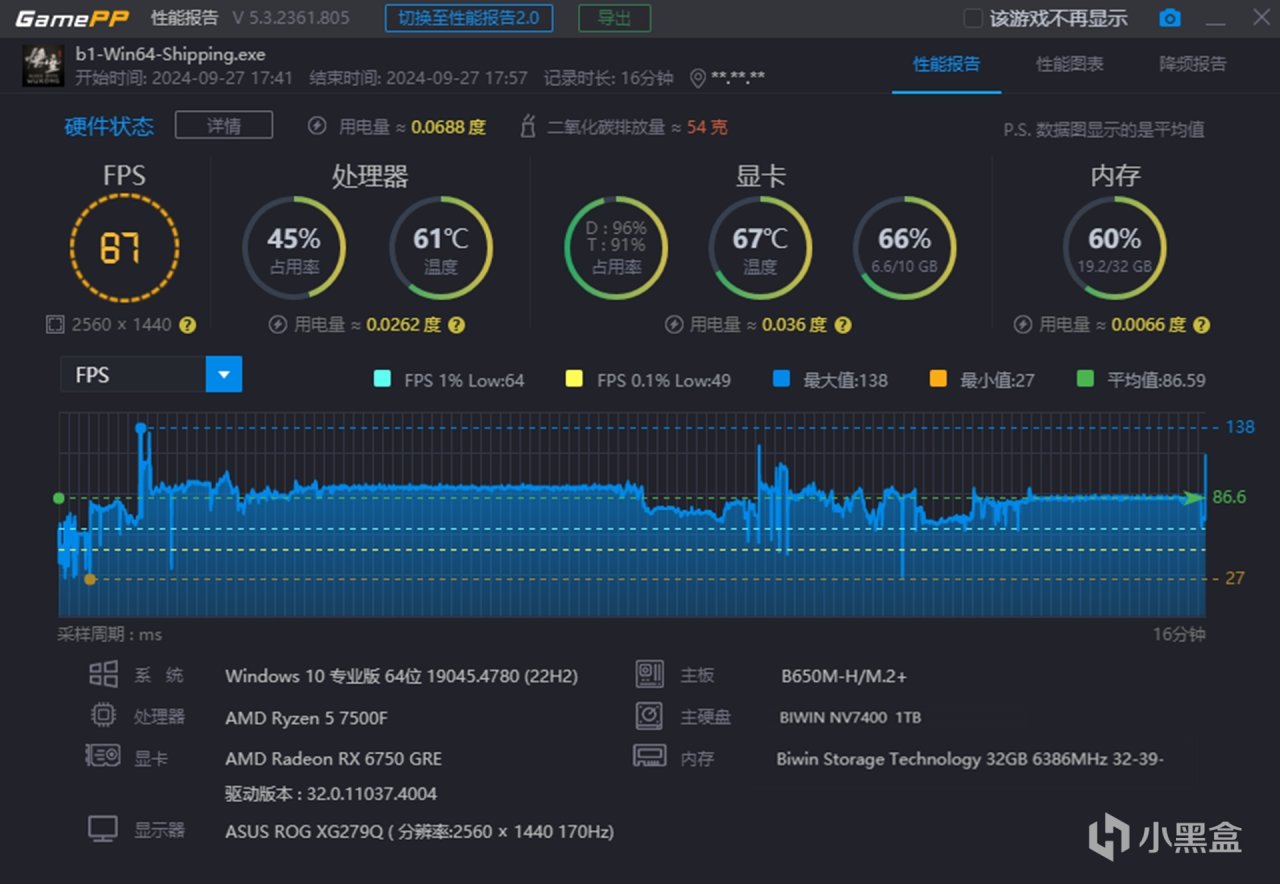Click the lightning icon beside 用电量 ≈ 0.0688 度
The height and width of the screenshot is (884, 1280).
coord(317,126)
